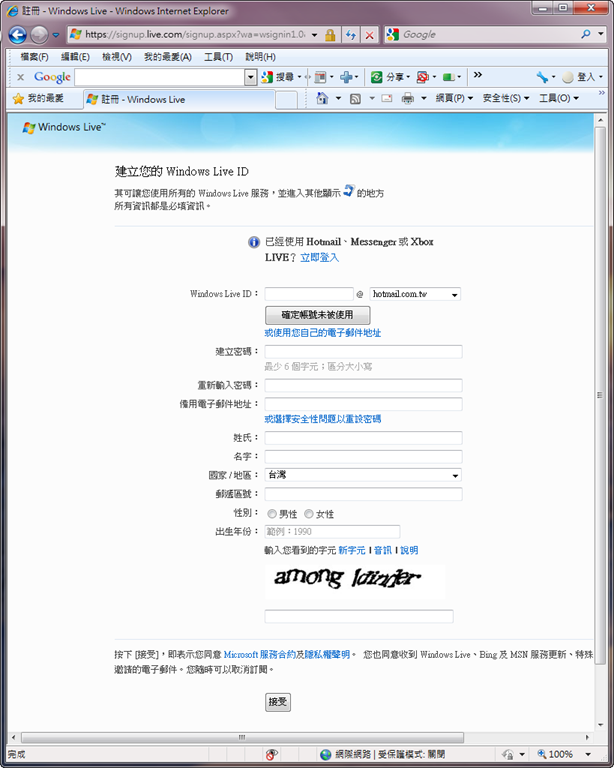The height and width of the screenshot is (768, 614).
Task: Click the Google toolbar search (搜尋) button
Action: [279, 77]
